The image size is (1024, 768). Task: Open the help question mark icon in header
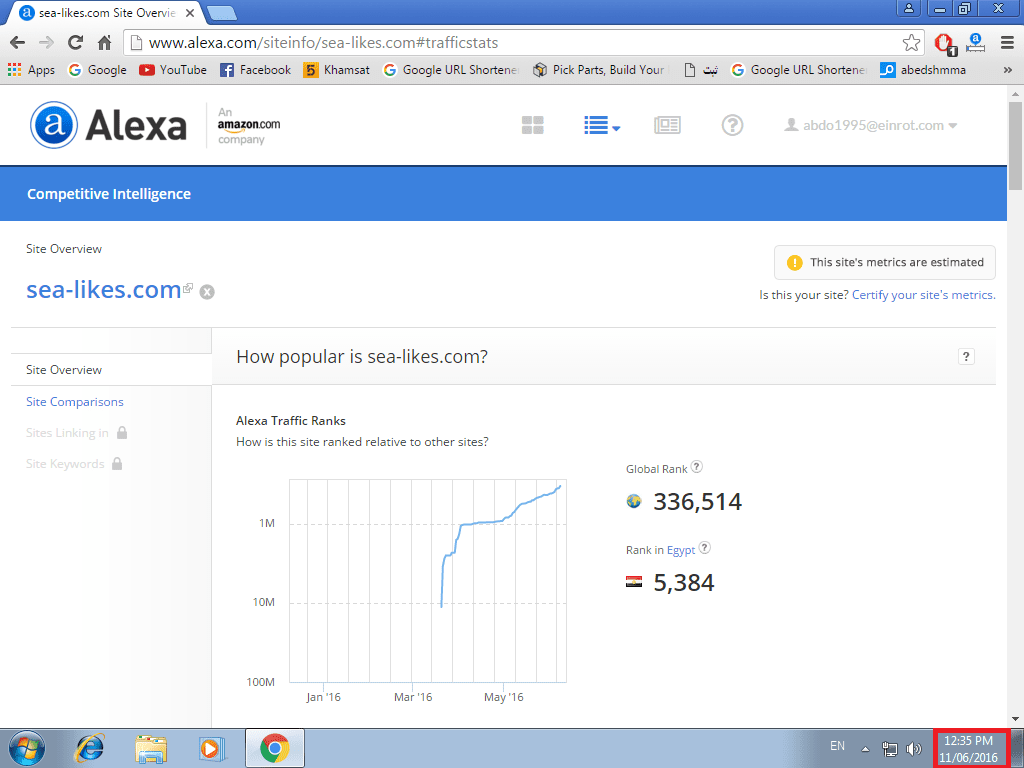(732, 125)
